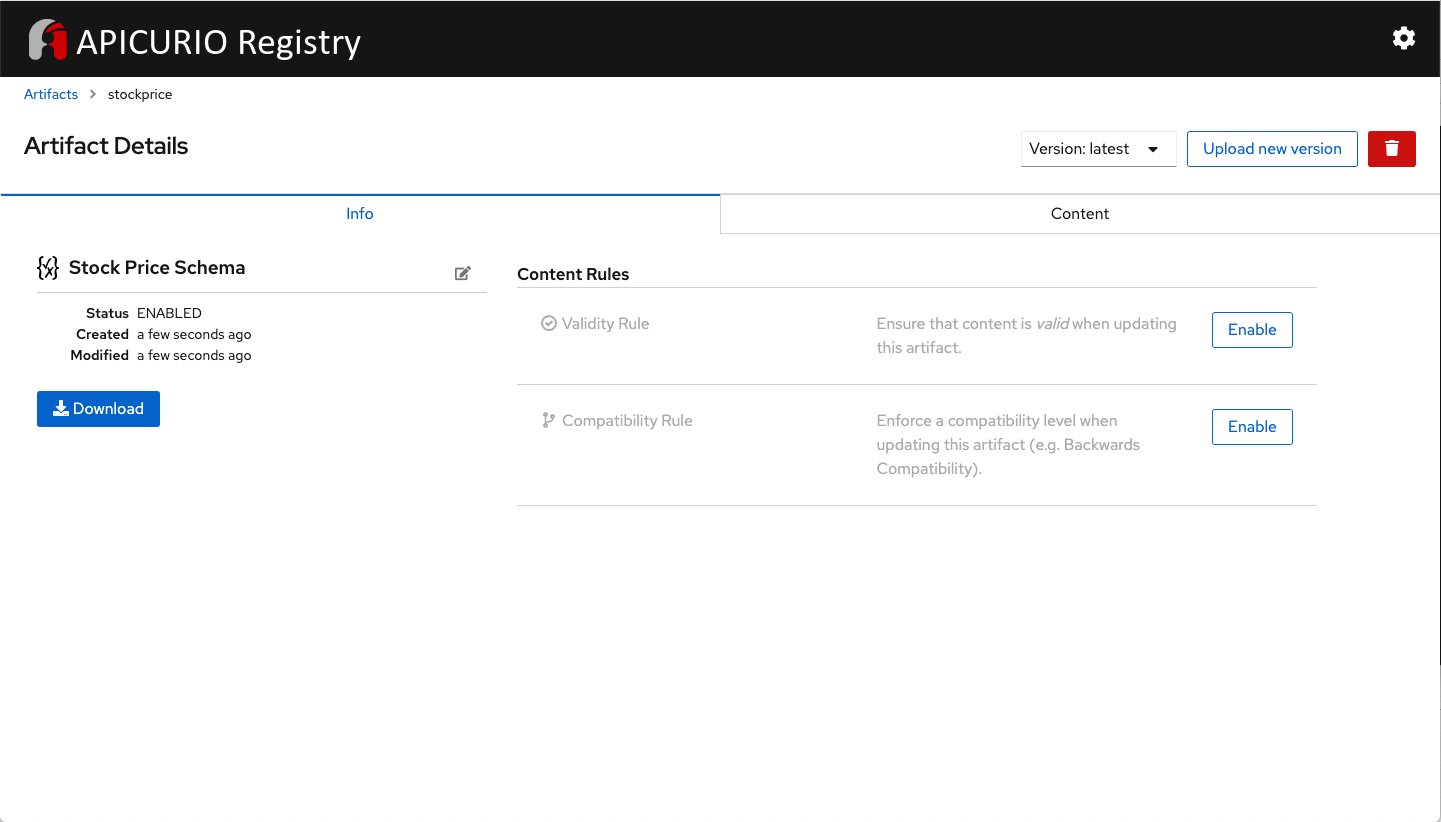
Task: Click the breadcrumb chevron separator
Action: pos(93,94)
